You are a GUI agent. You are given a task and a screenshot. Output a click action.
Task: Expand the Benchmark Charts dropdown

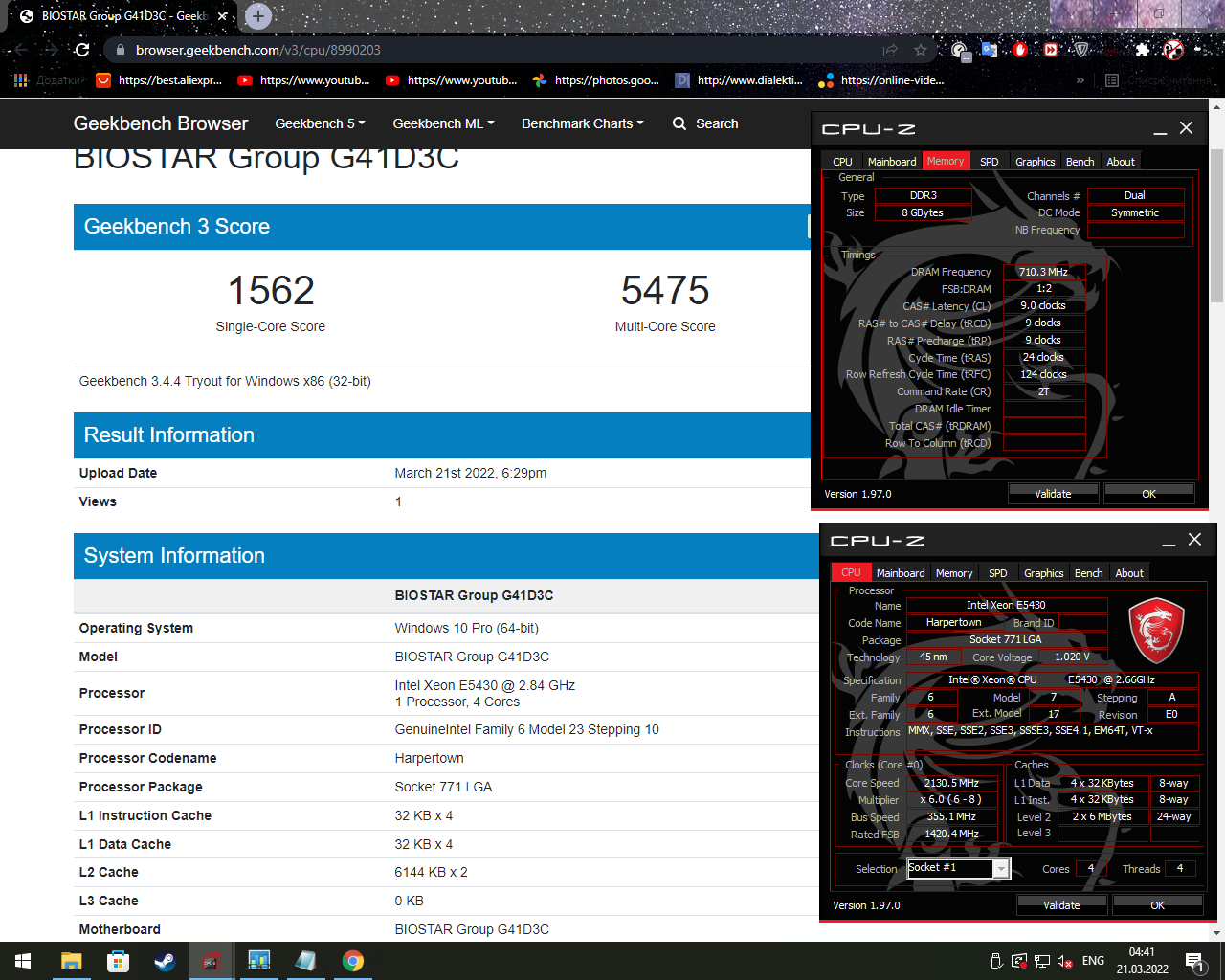pyautogui.click(x=582, y=123)
